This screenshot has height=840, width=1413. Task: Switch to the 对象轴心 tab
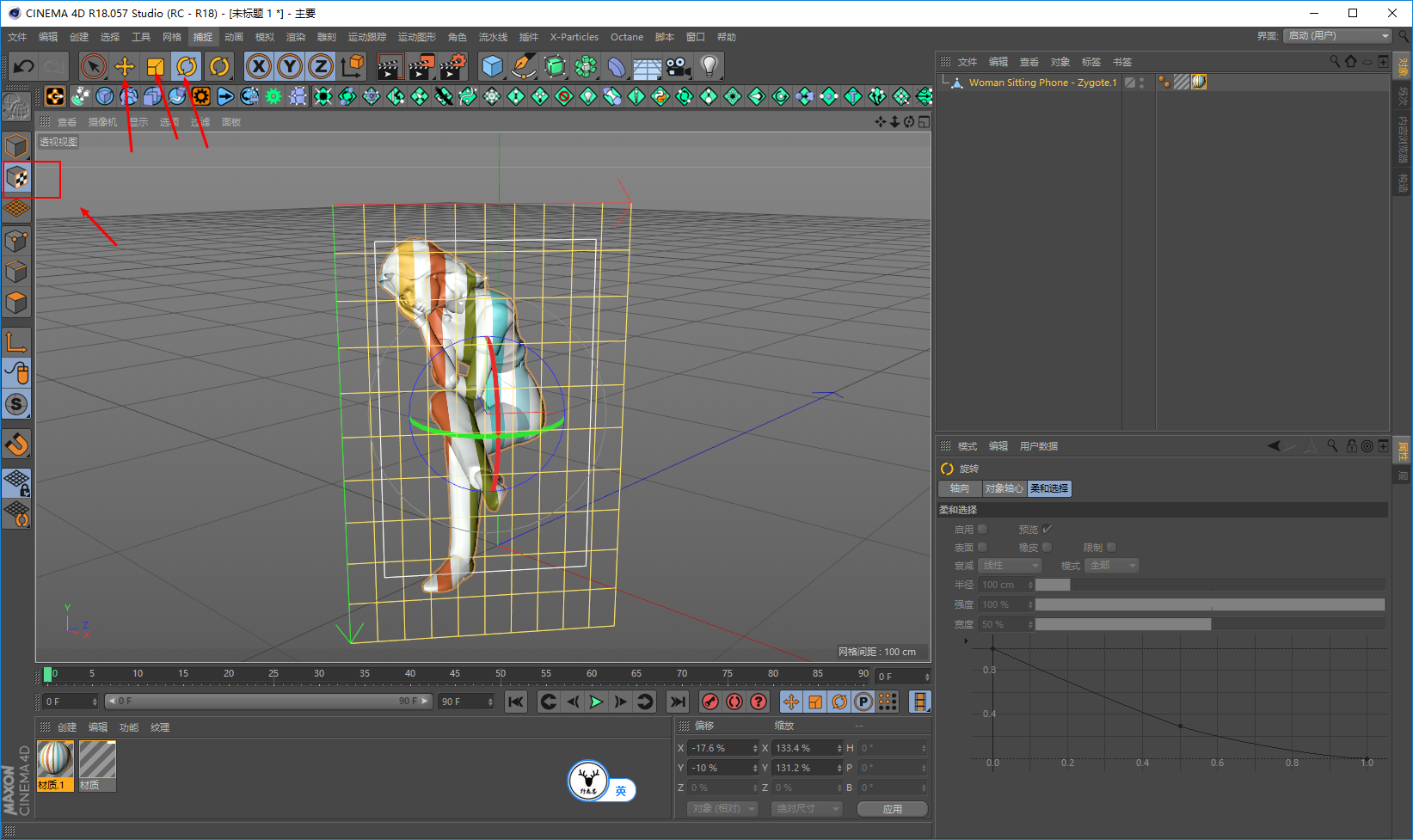1004,488
